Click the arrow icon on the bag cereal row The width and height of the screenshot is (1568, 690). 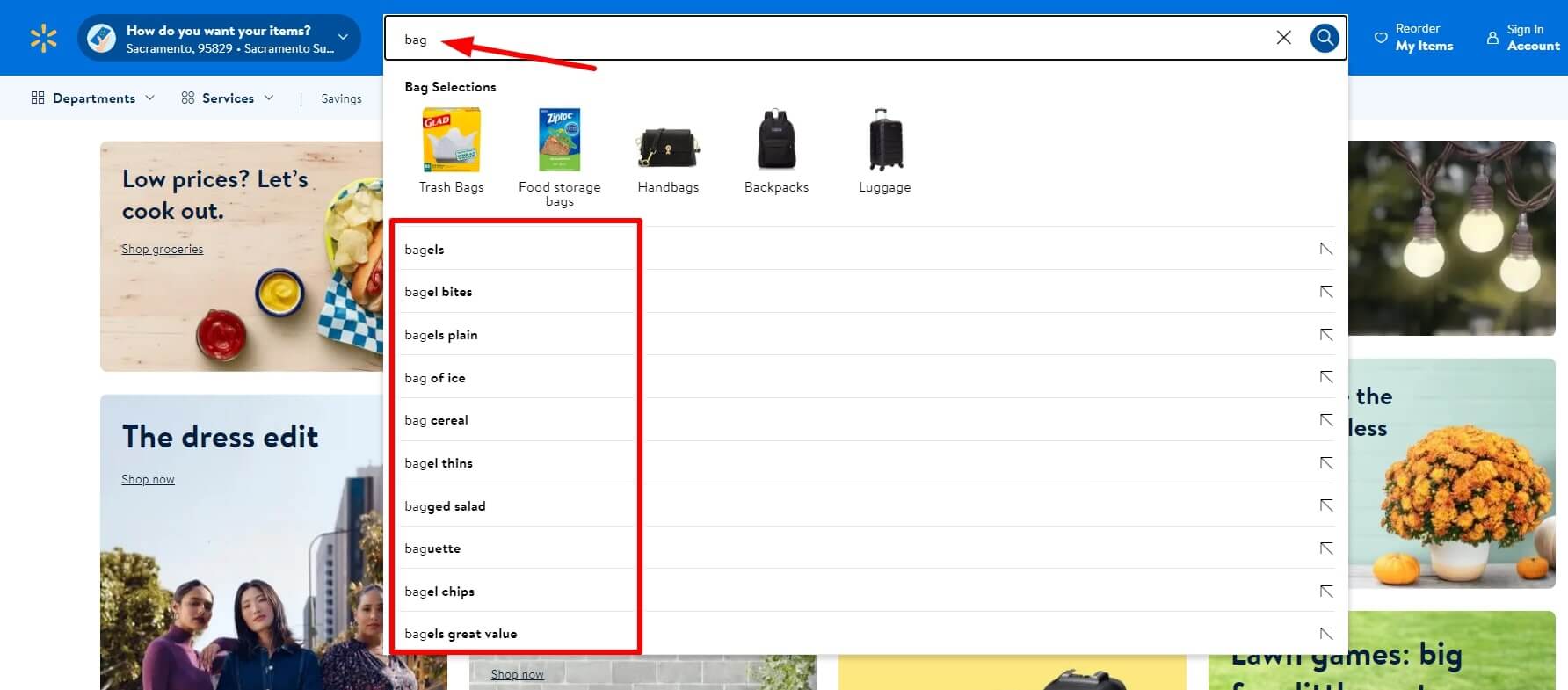point(1326,420)
